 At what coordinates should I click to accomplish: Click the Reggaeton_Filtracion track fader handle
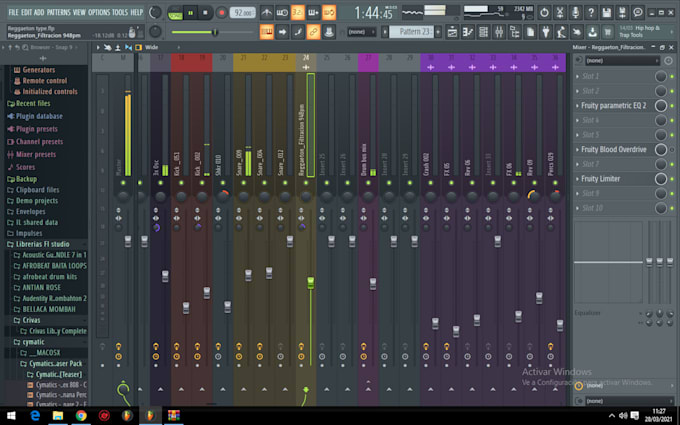(x=311, y=283)
